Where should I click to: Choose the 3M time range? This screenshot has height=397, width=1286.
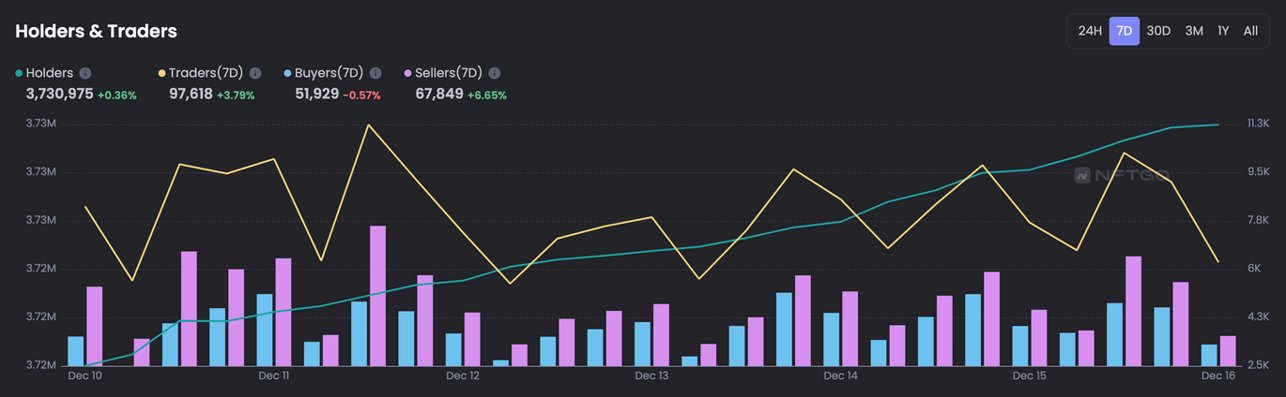(x=1194, y=31)
